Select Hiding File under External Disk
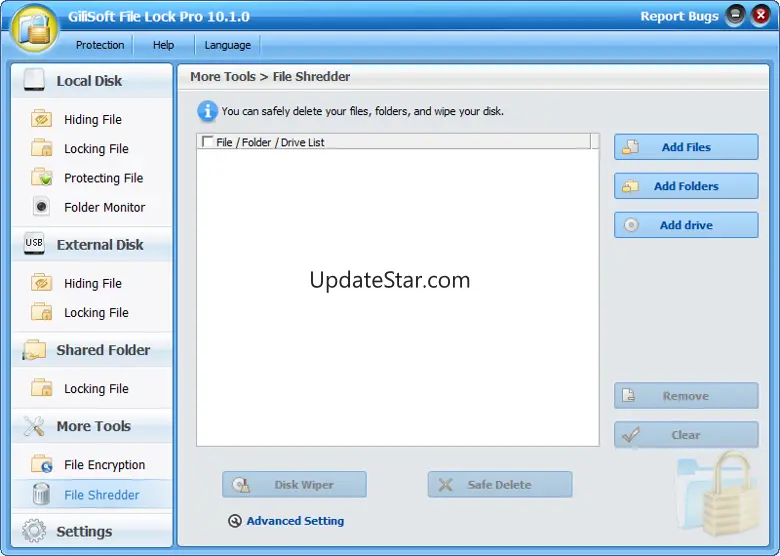The image size is (780, 556). [93, 283]
